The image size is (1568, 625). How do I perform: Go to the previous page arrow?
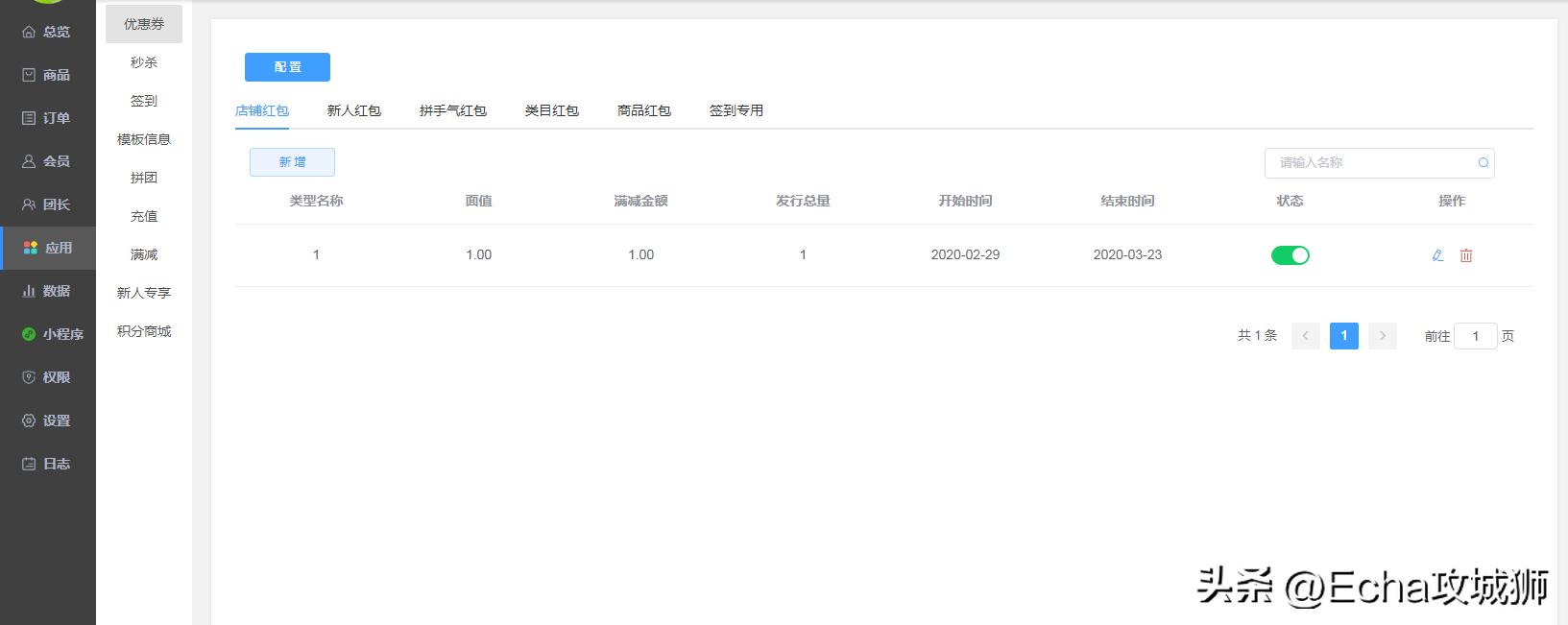coord(1305,336)
